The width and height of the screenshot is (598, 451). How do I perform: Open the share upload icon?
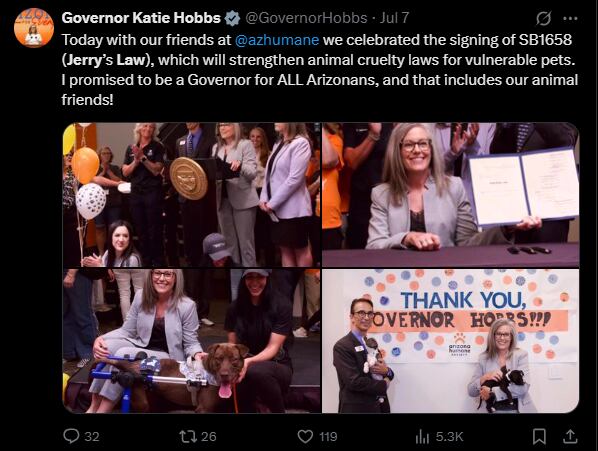click(x=570, y=437)
